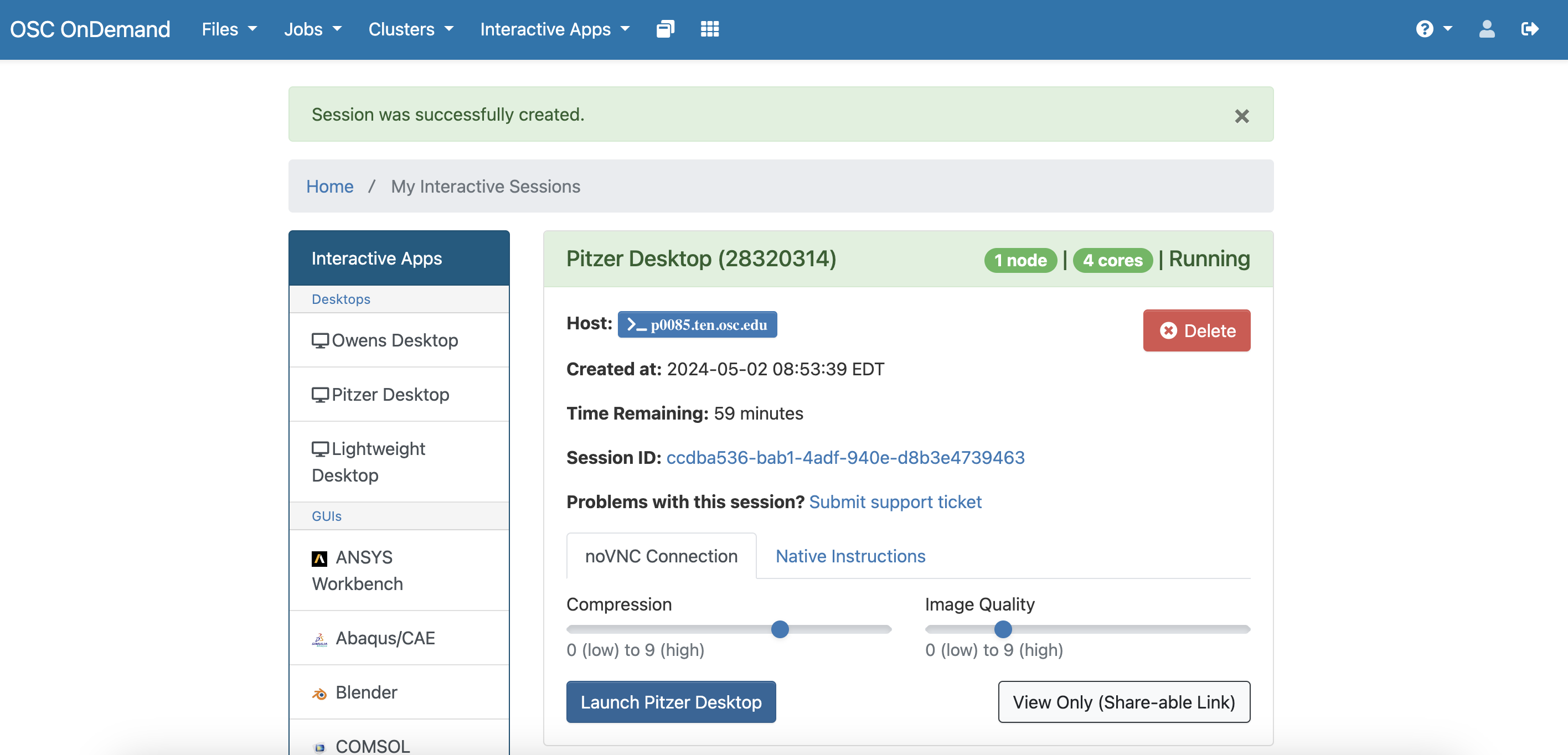Viewport: 1568px width, 755px height.
Task: Click the Blender logo icon
Action: click(319, 693)
